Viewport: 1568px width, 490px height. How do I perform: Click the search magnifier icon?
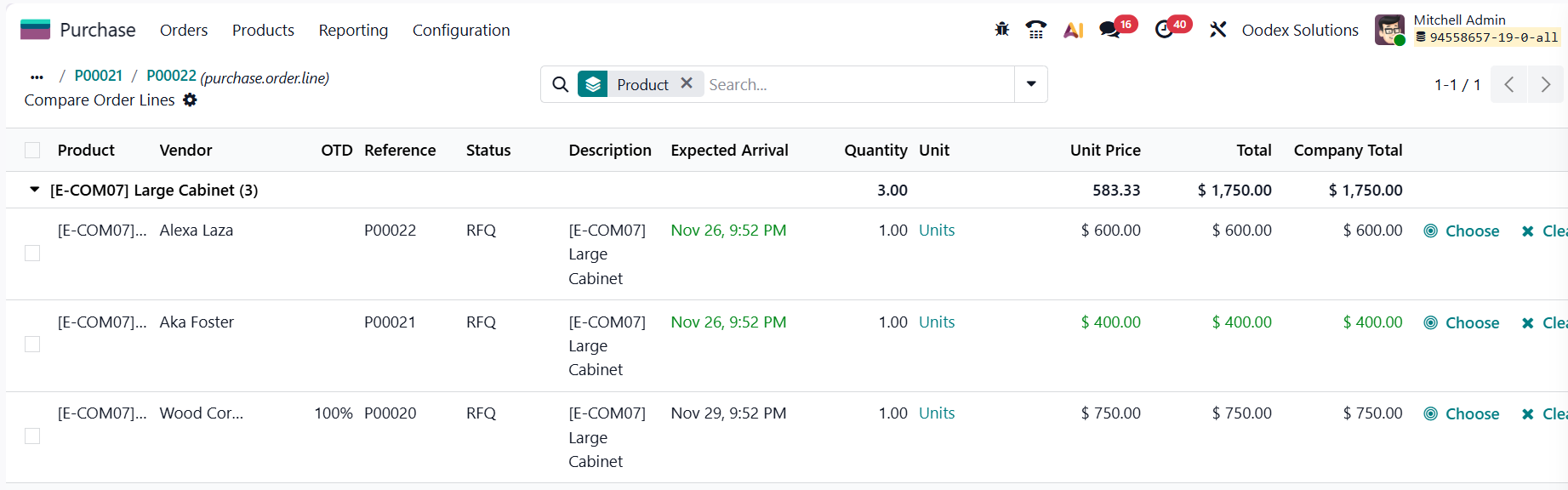coord(560,84)
